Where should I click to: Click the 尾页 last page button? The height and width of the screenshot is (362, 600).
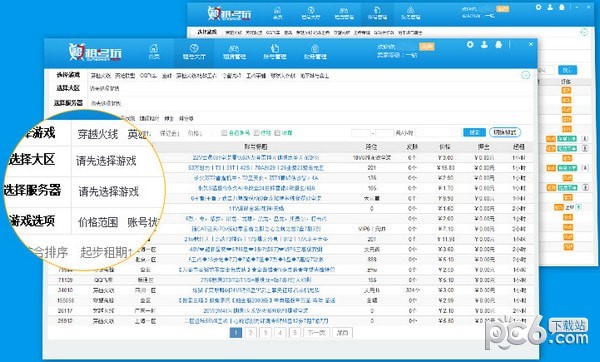[x=342, y=333]
